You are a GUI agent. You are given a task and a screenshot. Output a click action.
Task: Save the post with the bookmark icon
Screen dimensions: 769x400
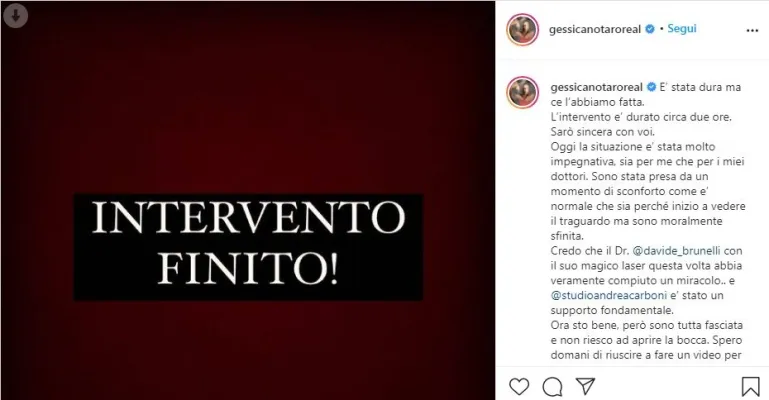click(x=750, y=387)
